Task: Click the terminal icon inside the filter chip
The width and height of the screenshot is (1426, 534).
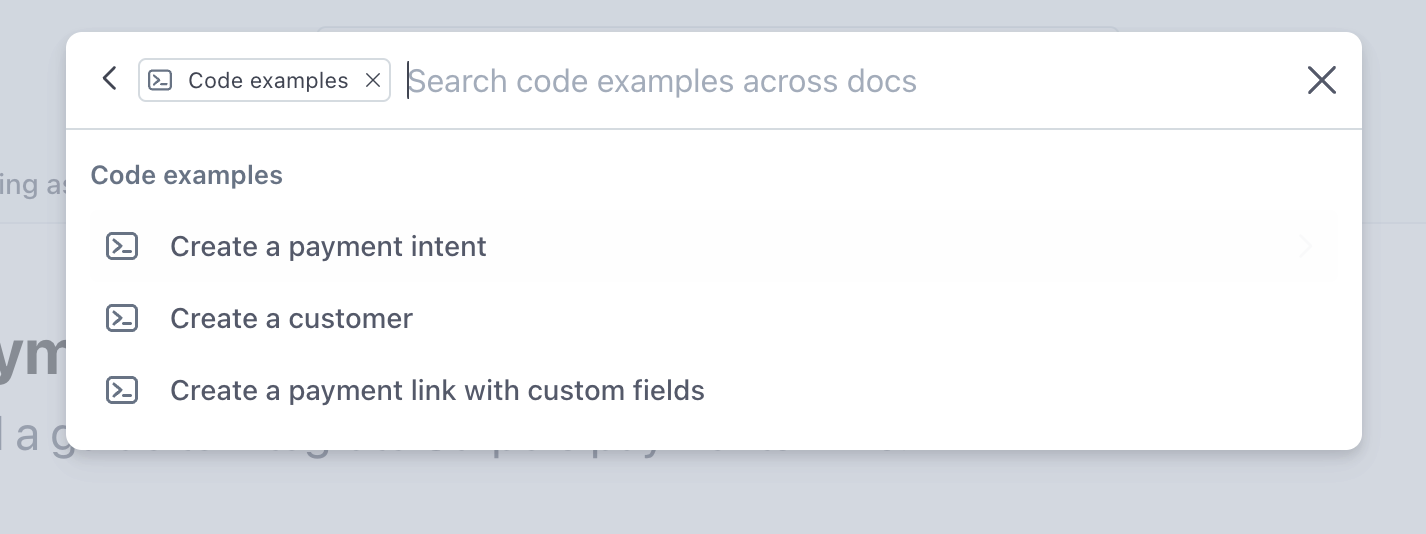Action: point(160,81)
